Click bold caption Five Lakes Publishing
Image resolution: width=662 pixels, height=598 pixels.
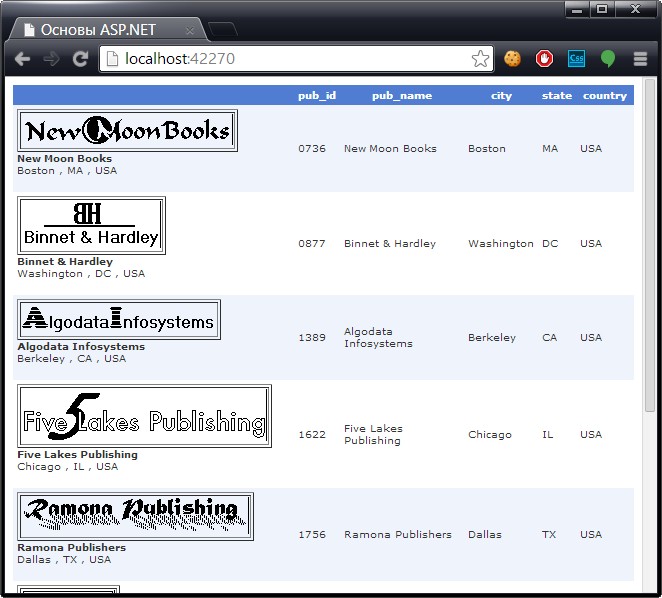click(x=78, y=454)
